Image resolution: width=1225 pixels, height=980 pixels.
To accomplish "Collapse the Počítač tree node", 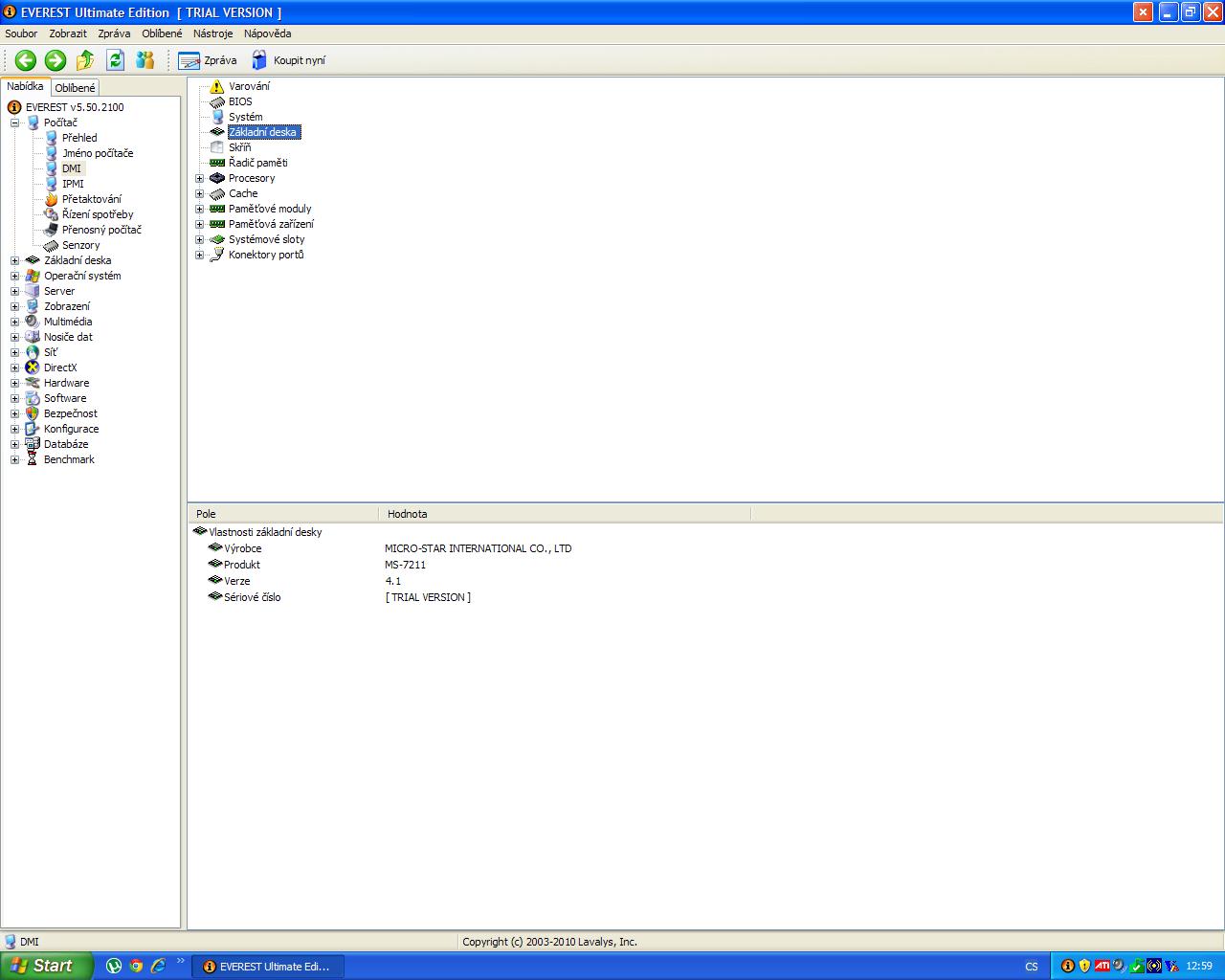I will 14,122.
